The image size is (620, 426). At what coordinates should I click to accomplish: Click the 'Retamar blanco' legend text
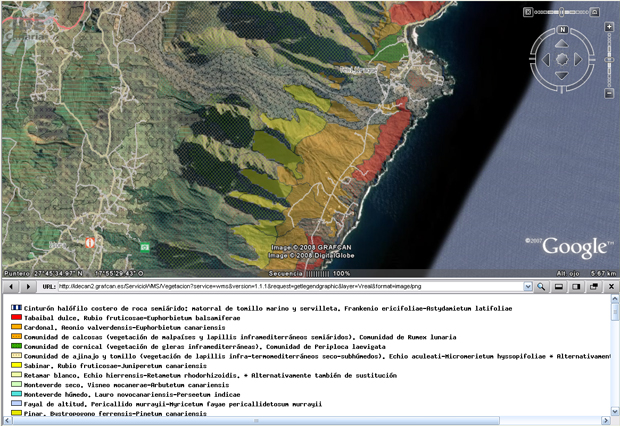pos(210,375)
